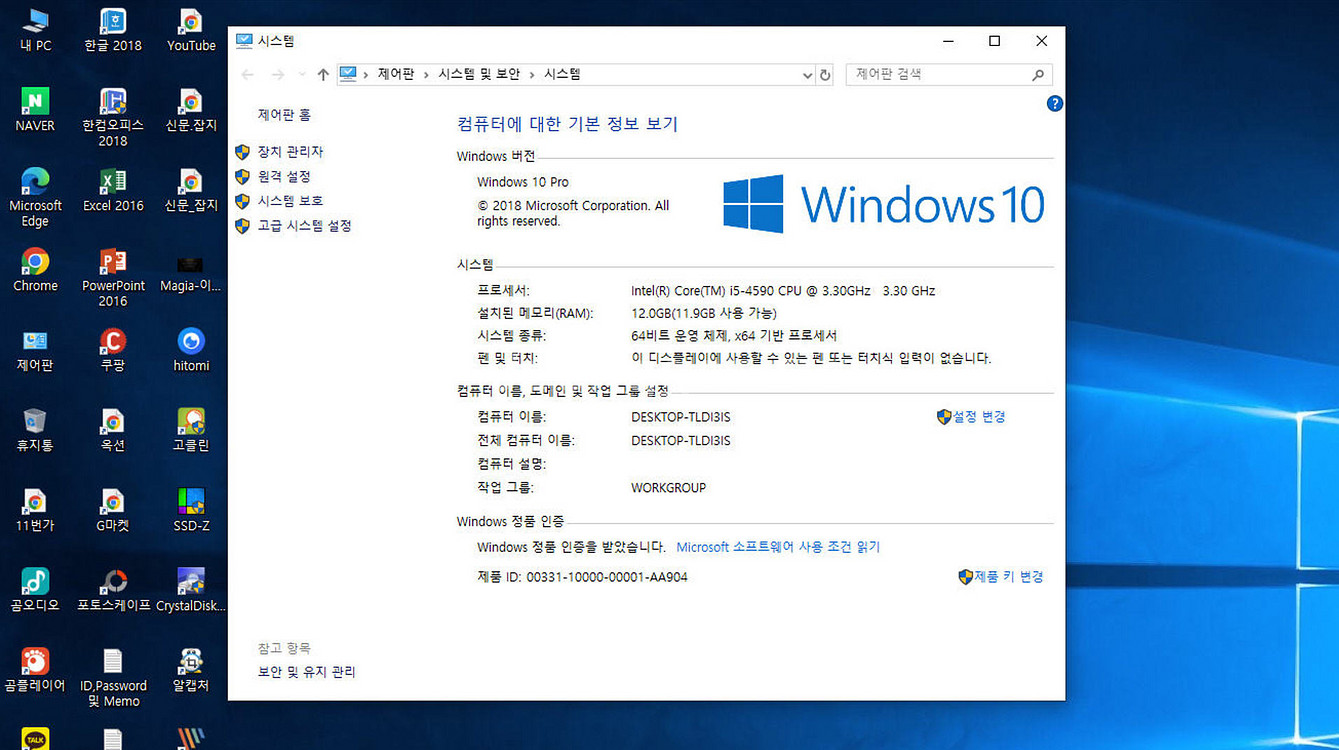Open the 옥션 desktop shortcut
1339x750 pixels.
[x=113, y=429]
